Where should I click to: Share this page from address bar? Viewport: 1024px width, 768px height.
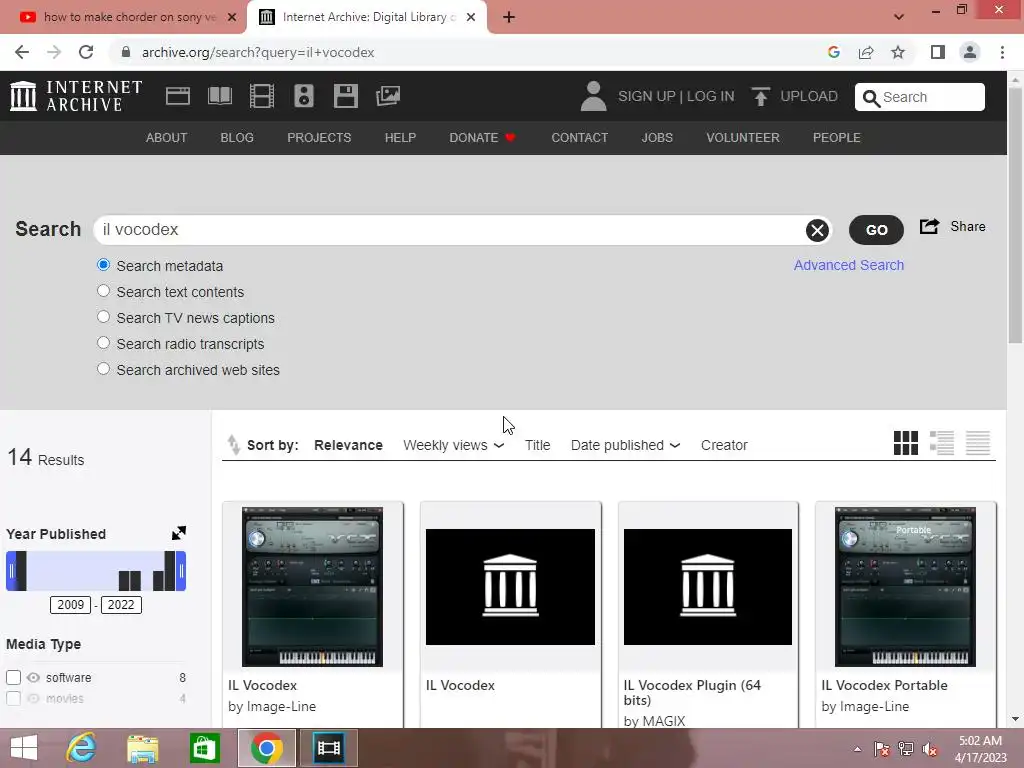pos(866,52)
